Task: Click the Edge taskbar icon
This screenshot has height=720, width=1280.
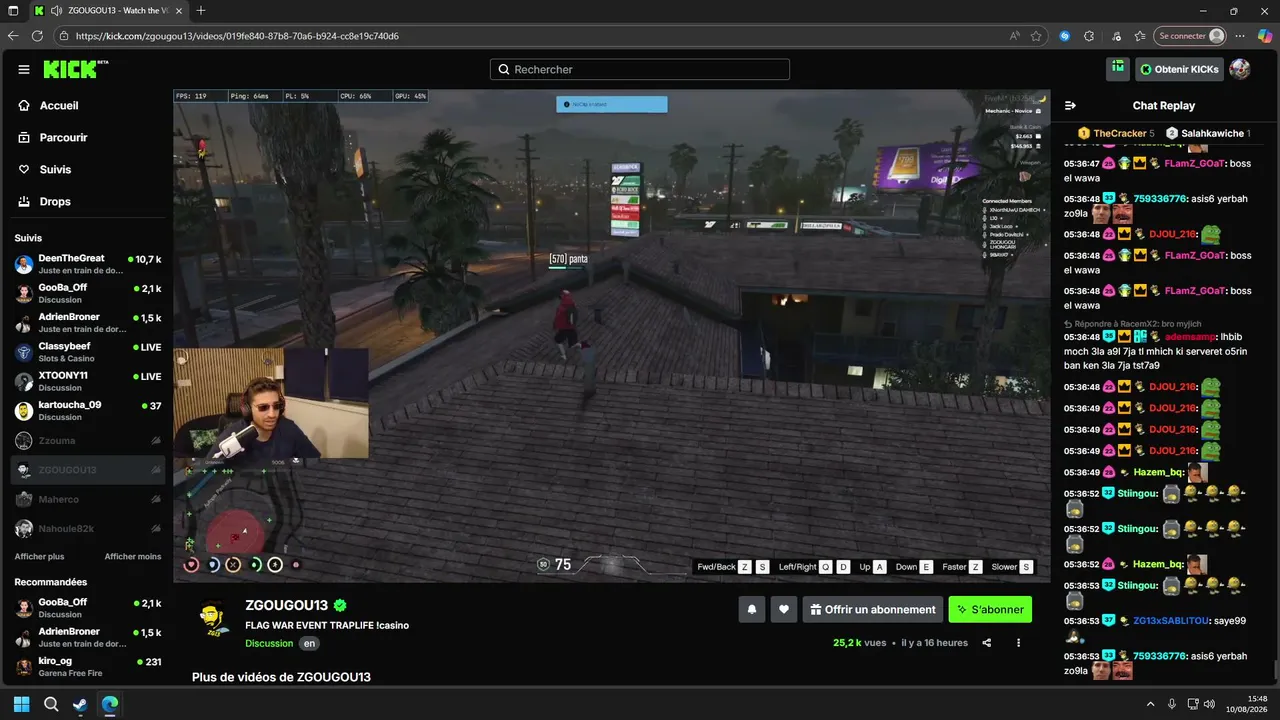Action: click(x=110, y=704)
